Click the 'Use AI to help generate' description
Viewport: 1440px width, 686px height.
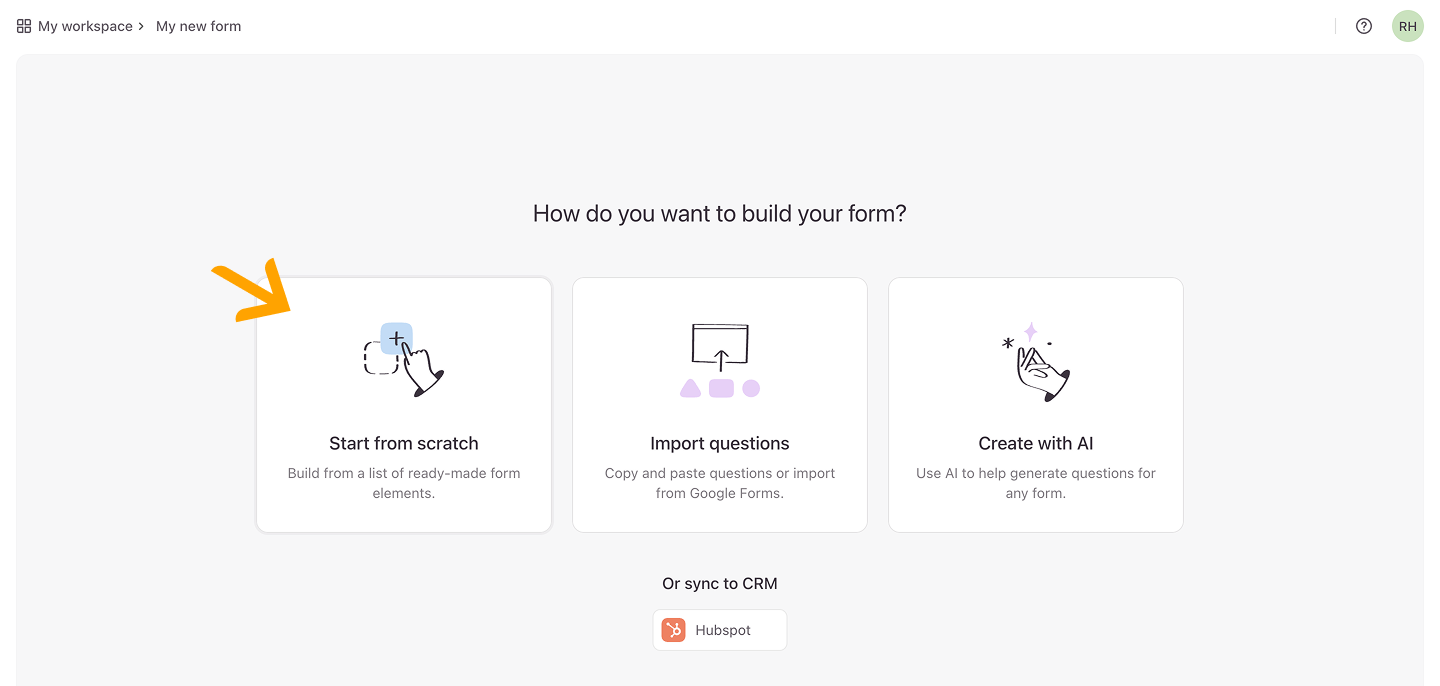(x=1036, y=483)
